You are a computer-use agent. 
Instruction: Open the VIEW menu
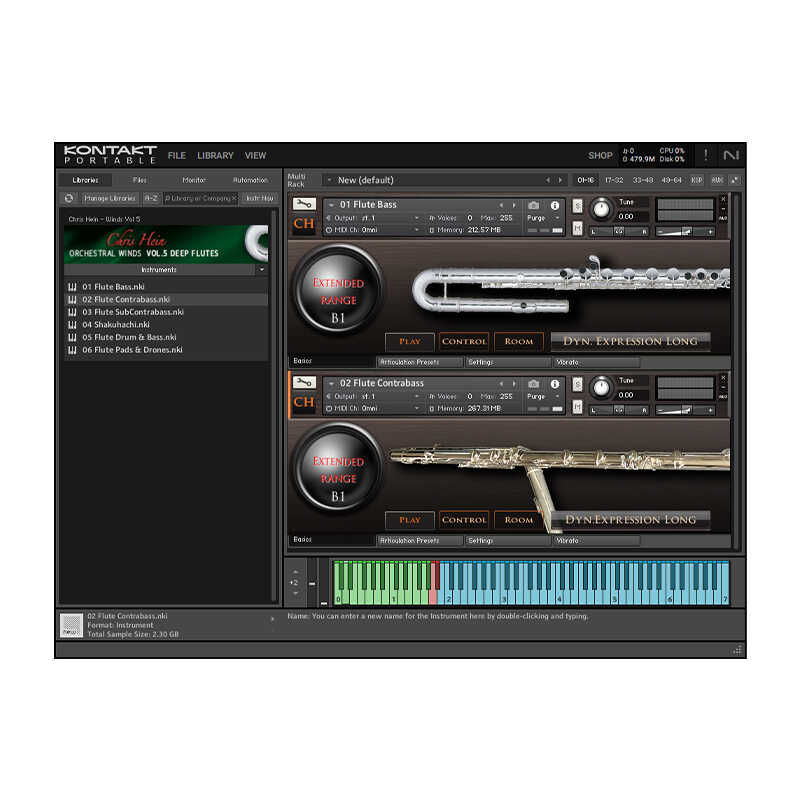pos(255,156)
